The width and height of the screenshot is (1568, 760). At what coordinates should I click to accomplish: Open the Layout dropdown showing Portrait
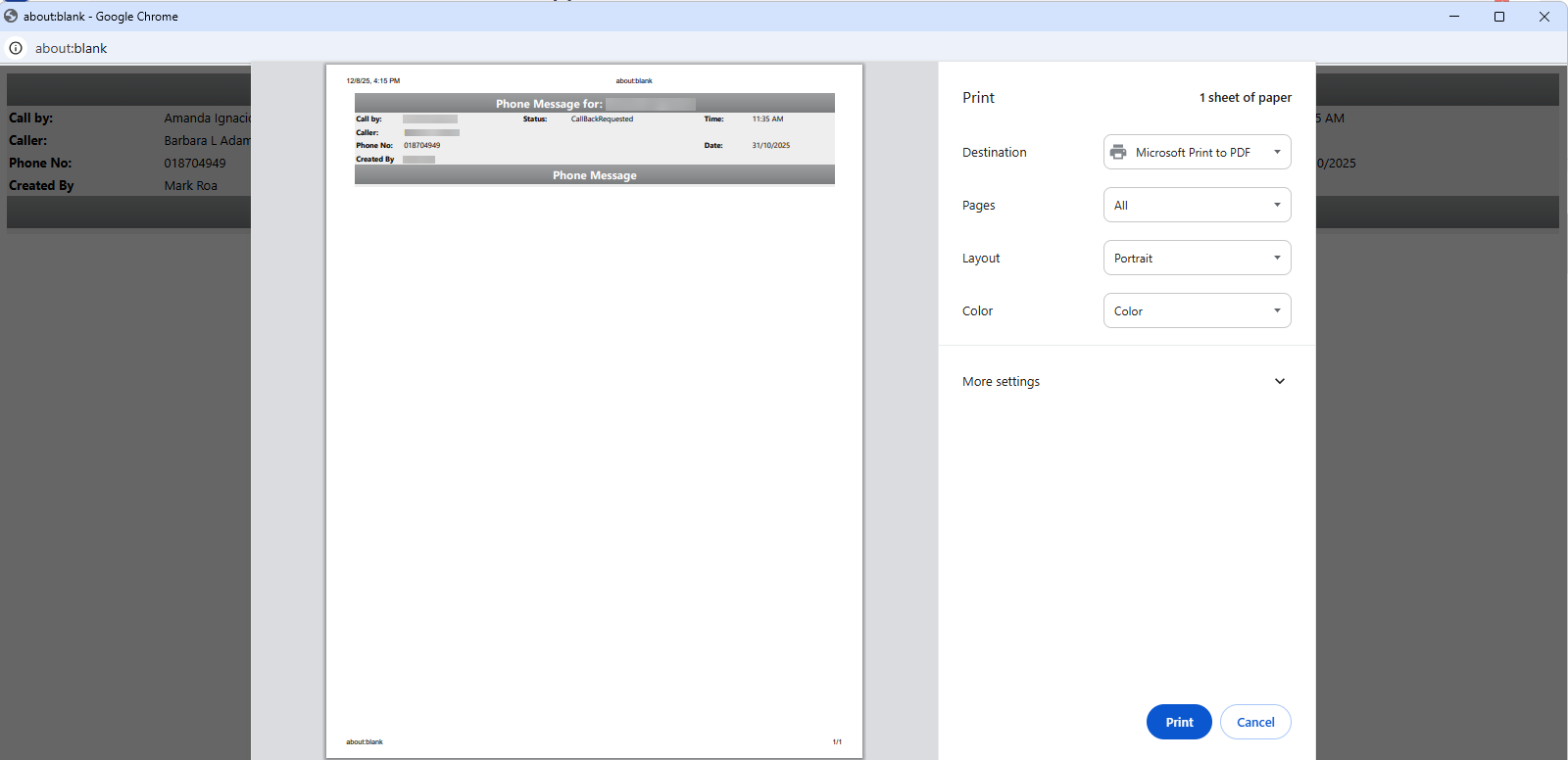pyautogui.click(x=1197, y=259)
